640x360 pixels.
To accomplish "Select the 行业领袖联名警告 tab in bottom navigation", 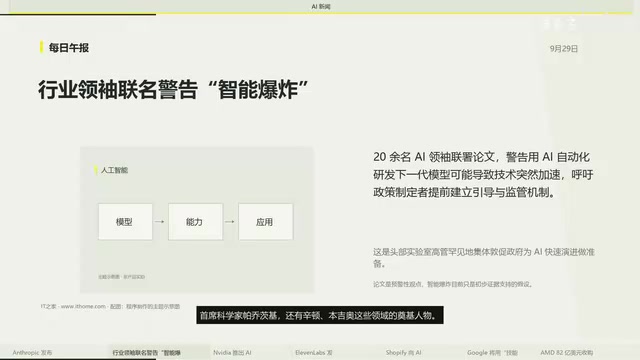I will (147, 353).
